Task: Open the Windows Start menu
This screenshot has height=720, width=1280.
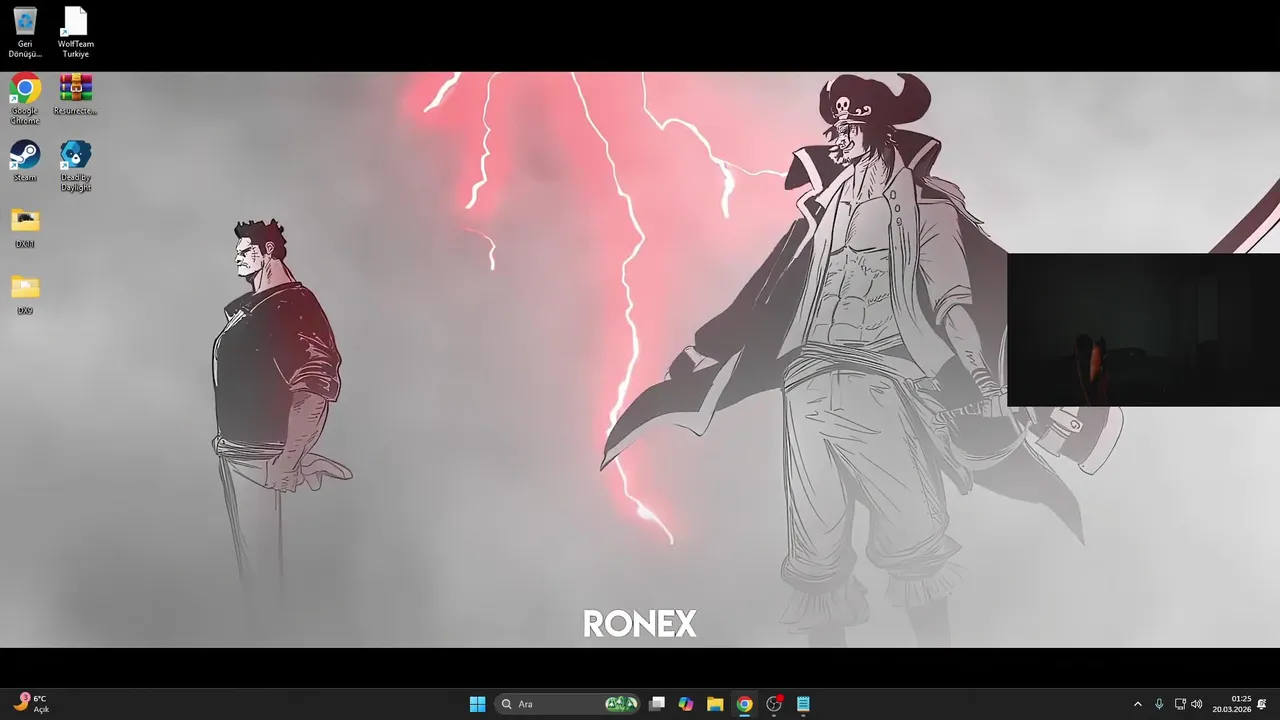Action: point(477,704)
